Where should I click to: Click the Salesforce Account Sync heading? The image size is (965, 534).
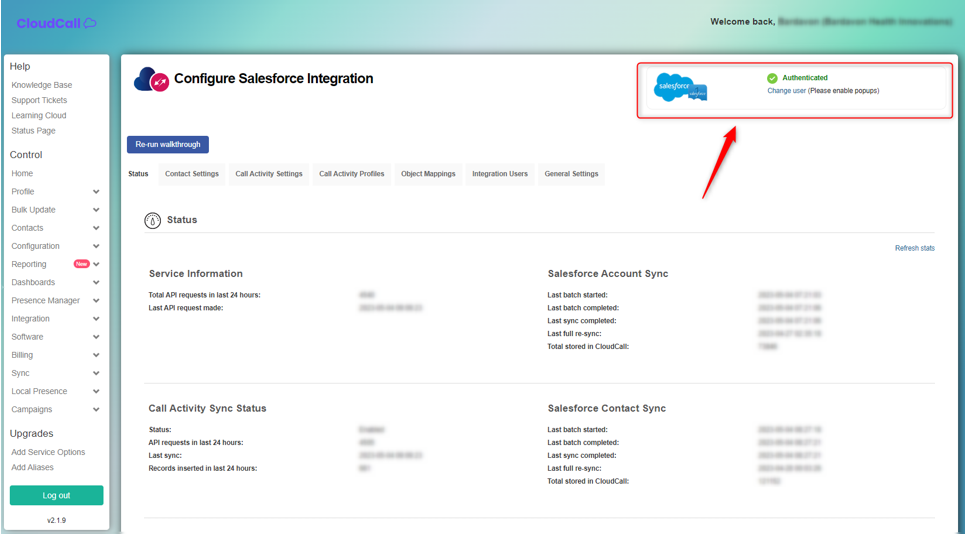click(608, 274)
